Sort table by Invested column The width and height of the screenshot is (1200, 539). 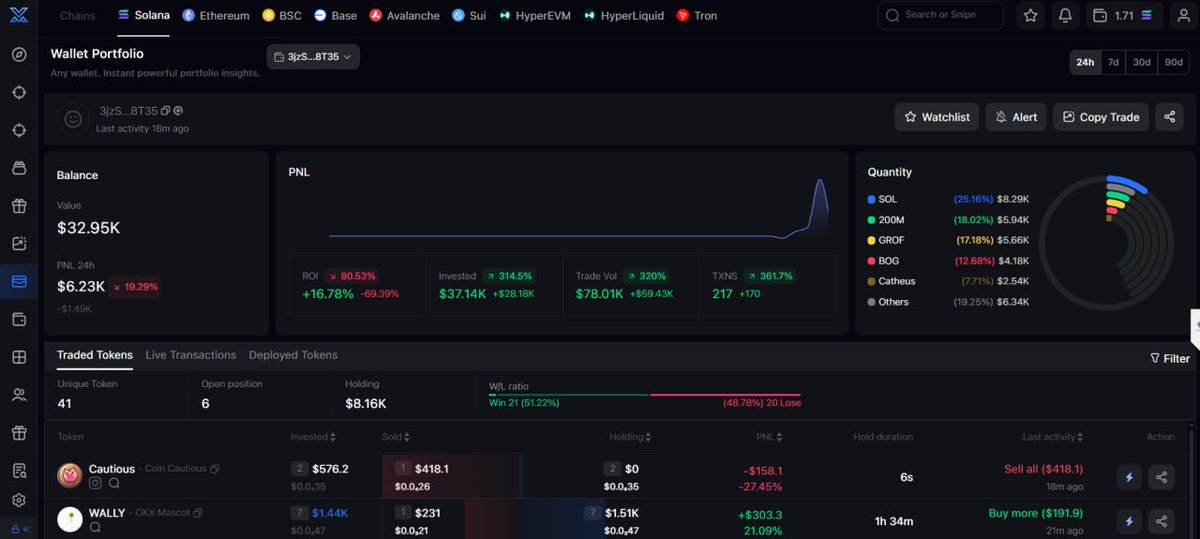pos(313,437)
